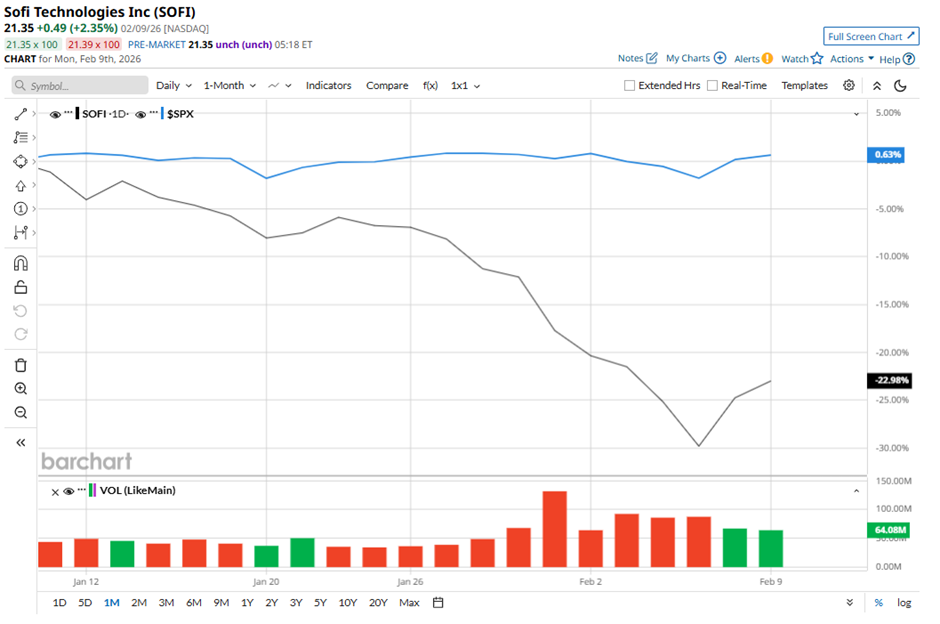Click the lock drawings icon
This screenshot has height=624, width=940.
tap(20, 287)
